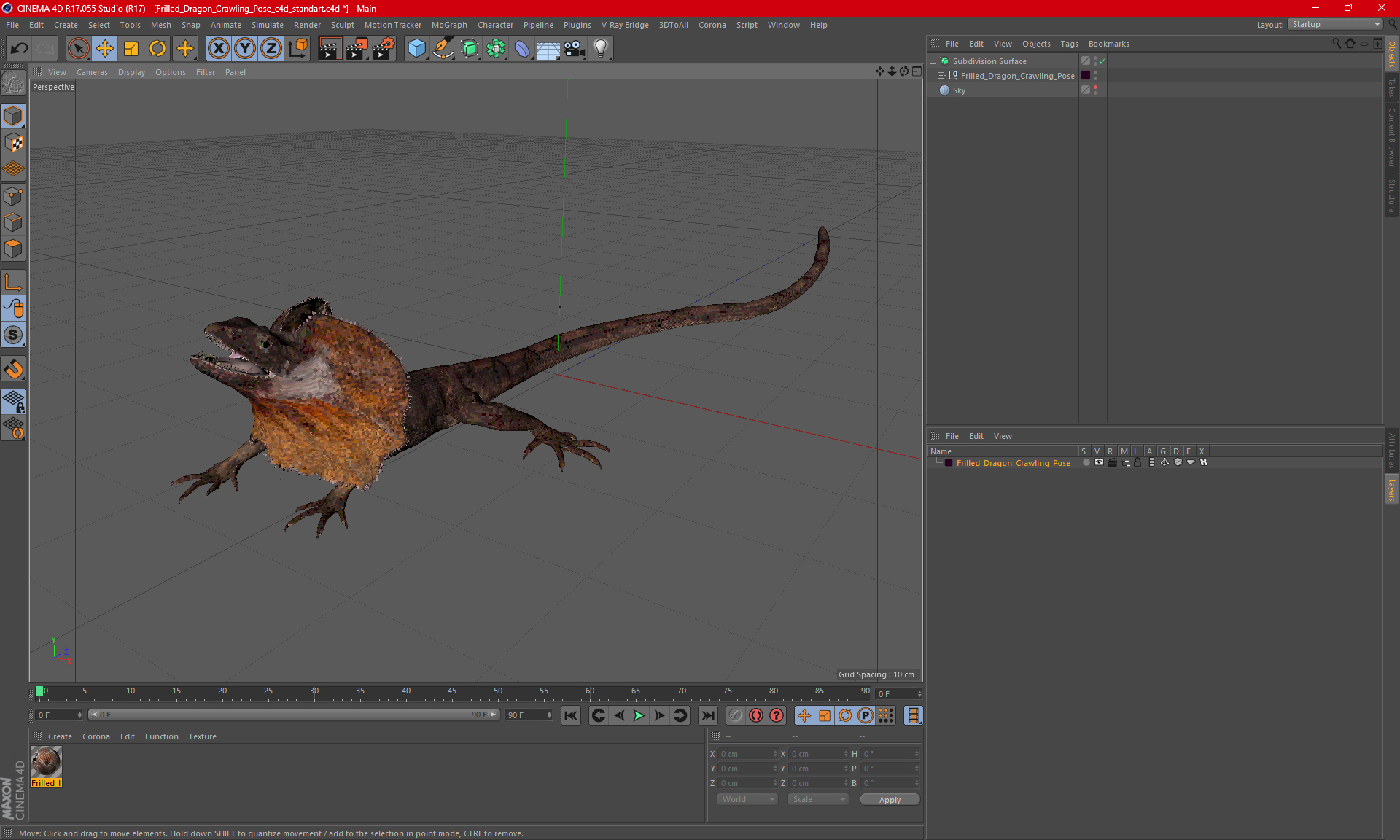Toggle Y axis lock
Viewport: 1400px width, 840px height.
[245, 49]
